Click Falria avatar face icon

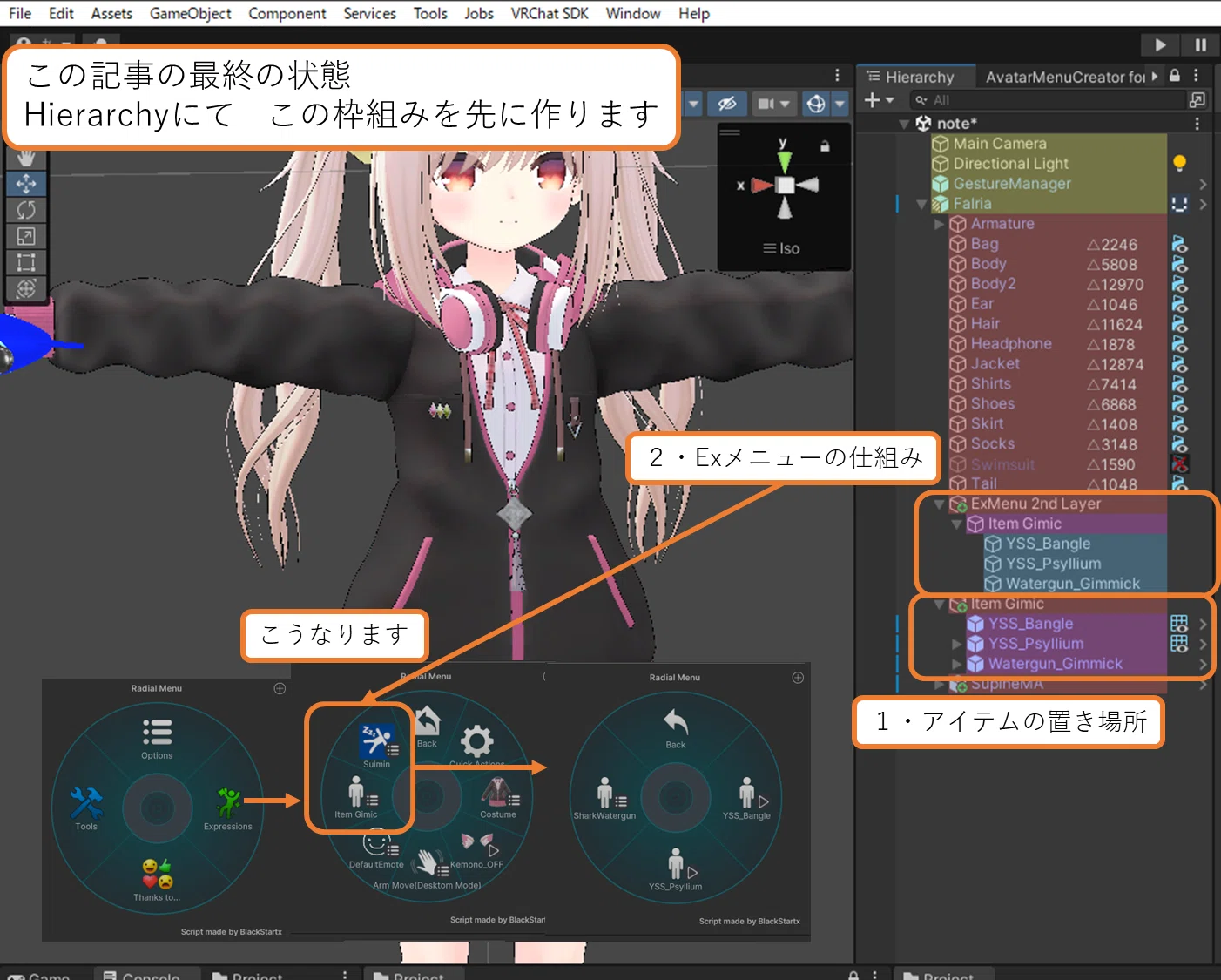1179,204
